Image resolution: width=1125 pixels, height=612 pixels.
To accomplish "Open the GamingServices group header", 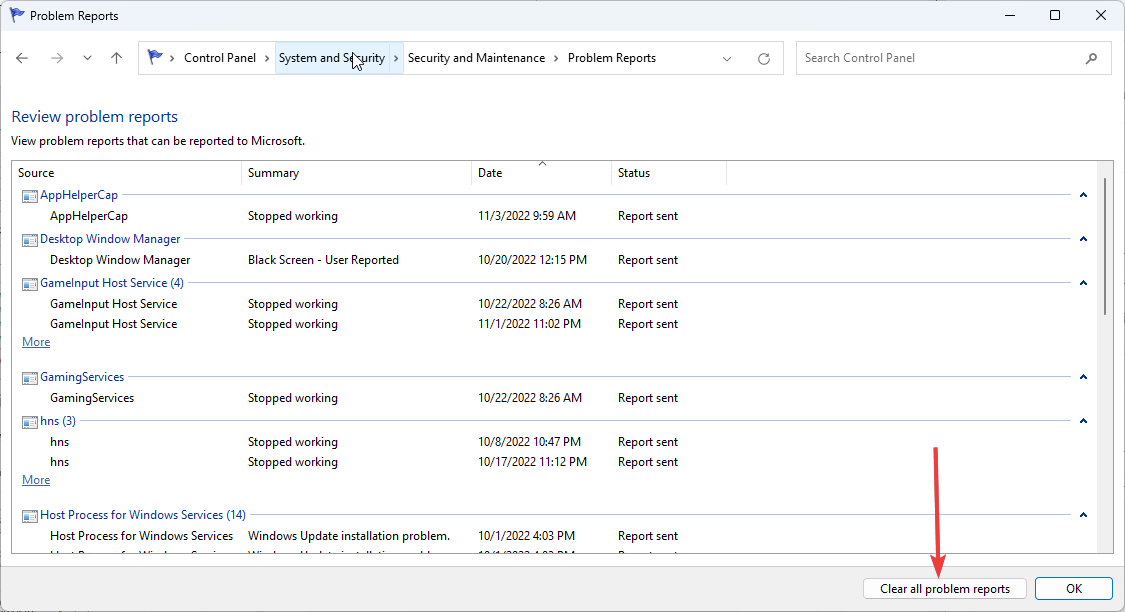I will click(82, 377).
